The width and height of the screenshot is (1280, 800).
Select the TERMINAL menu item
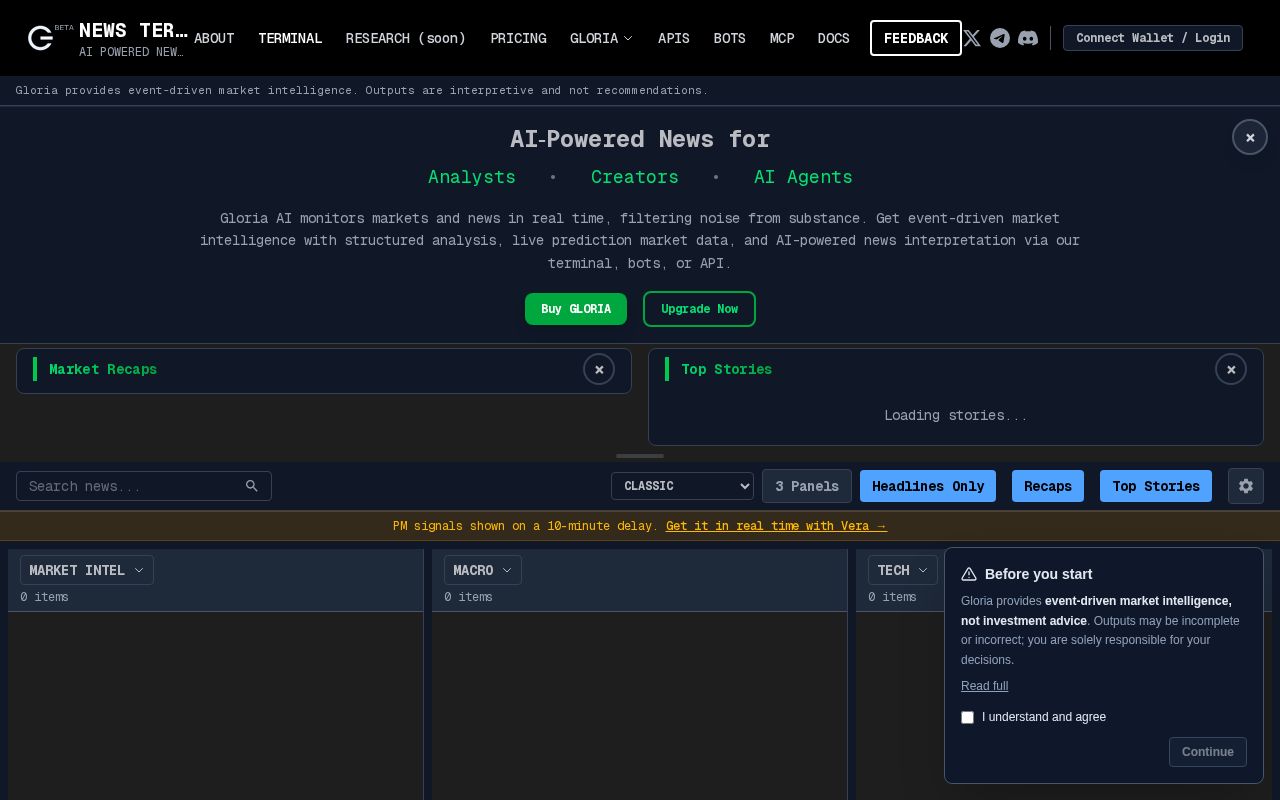290,38
